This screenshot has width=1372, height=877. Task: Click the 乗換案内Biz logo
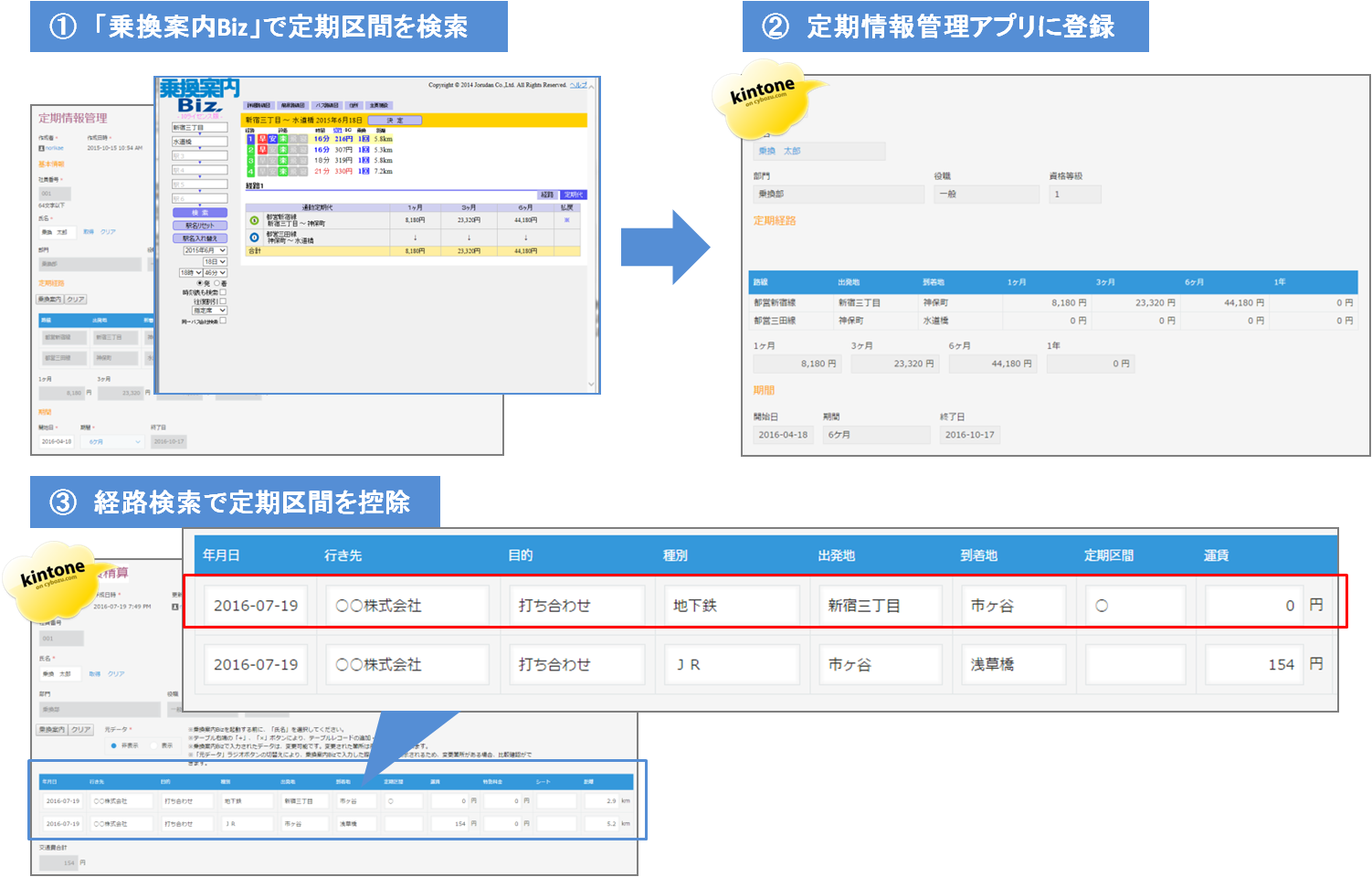200,95
